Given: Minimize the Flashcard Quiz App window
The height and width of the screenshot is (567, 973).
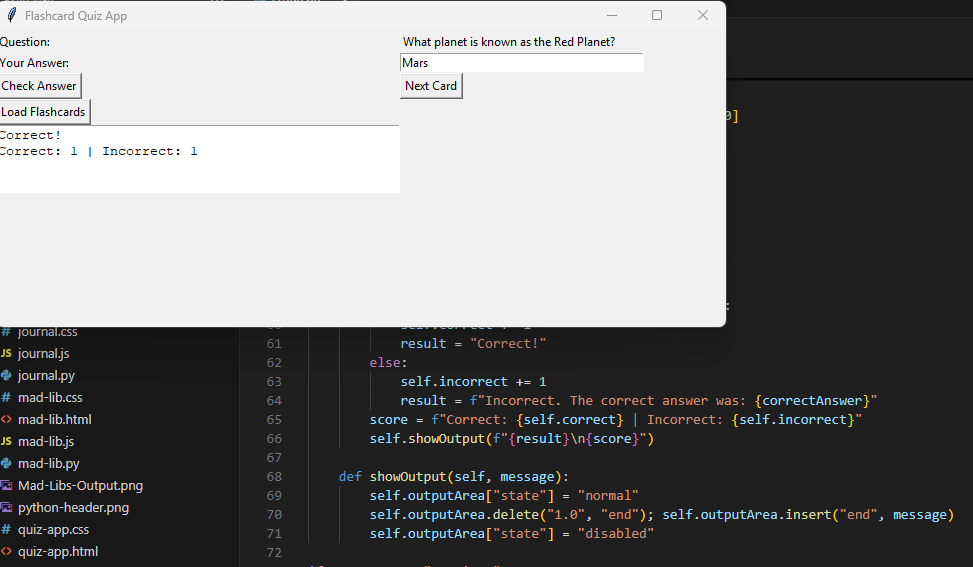Looking at the screenshot, I should pos(612,16).
